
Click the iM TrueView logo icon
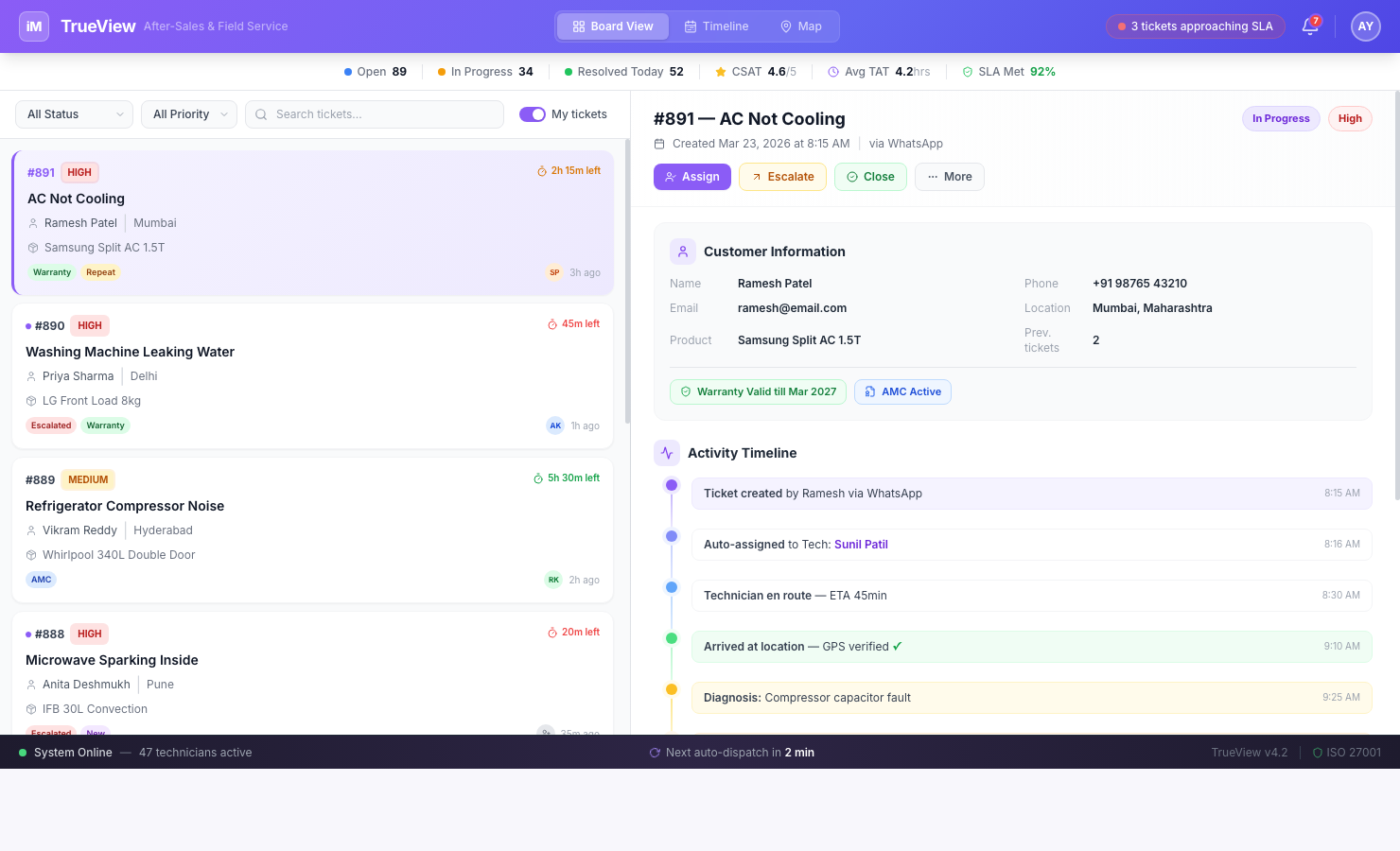tap(33, 26)
